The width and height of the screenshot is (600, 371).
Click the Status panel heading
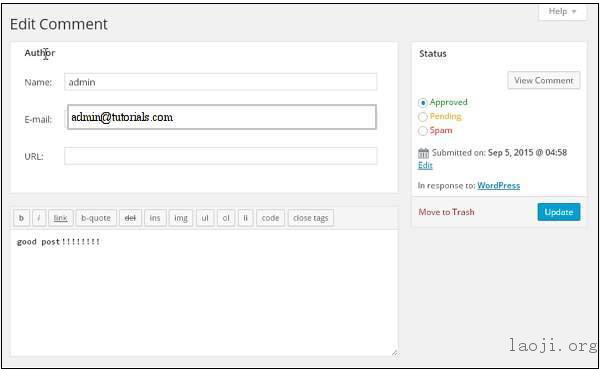(x=433, y=54)
